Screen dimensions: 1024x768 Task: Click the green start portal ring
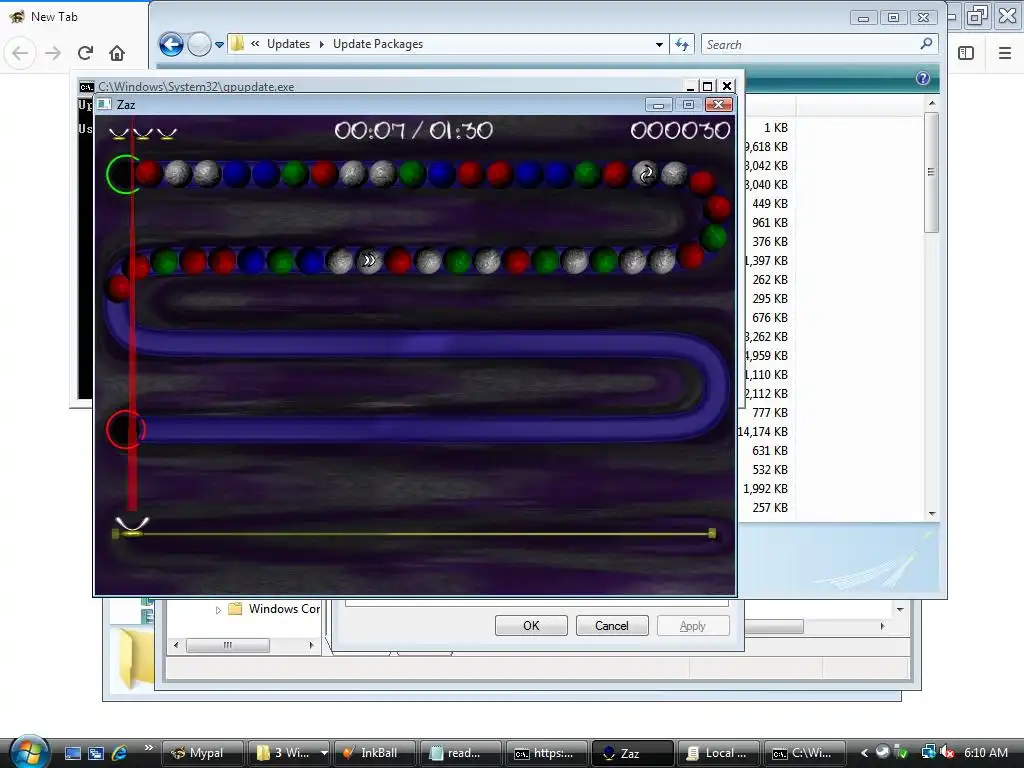(x=123, y=174)
